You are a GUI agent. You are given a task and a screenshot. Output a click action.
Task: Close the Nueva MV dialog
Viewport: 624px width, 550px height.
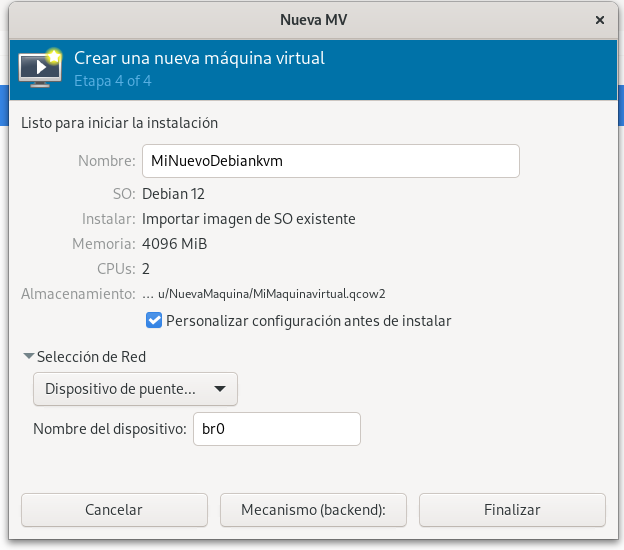tap(600, 20)
